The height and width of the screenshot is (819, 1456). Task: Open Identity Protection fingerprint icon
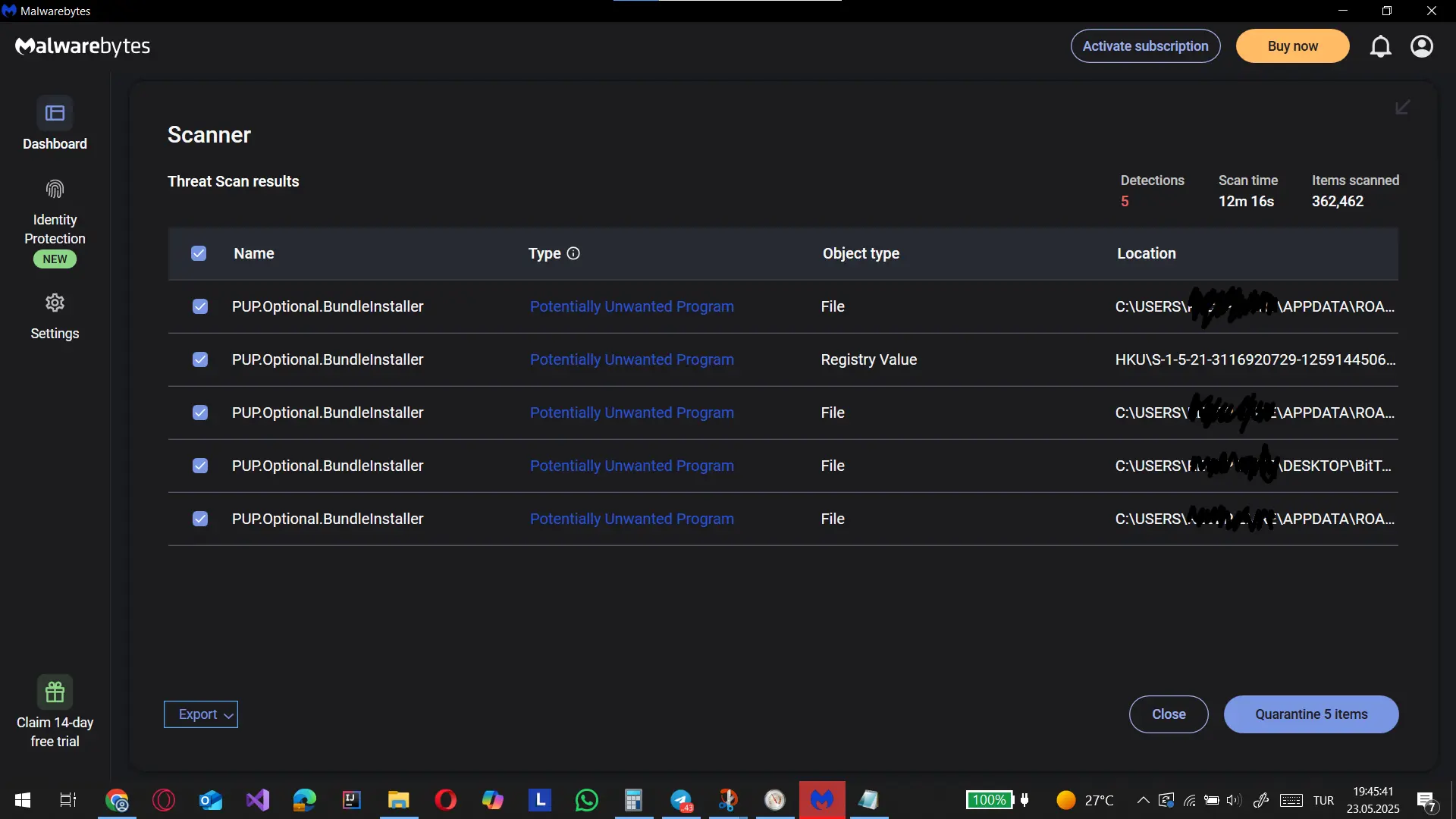pyautogui.click(x=55, y=189)
